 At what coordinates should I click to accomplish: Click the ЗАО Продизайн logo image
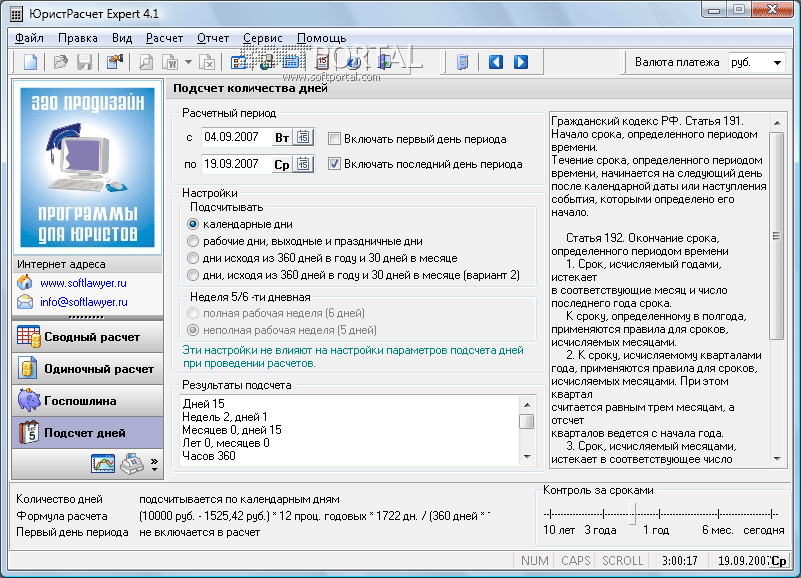[87, 167]
